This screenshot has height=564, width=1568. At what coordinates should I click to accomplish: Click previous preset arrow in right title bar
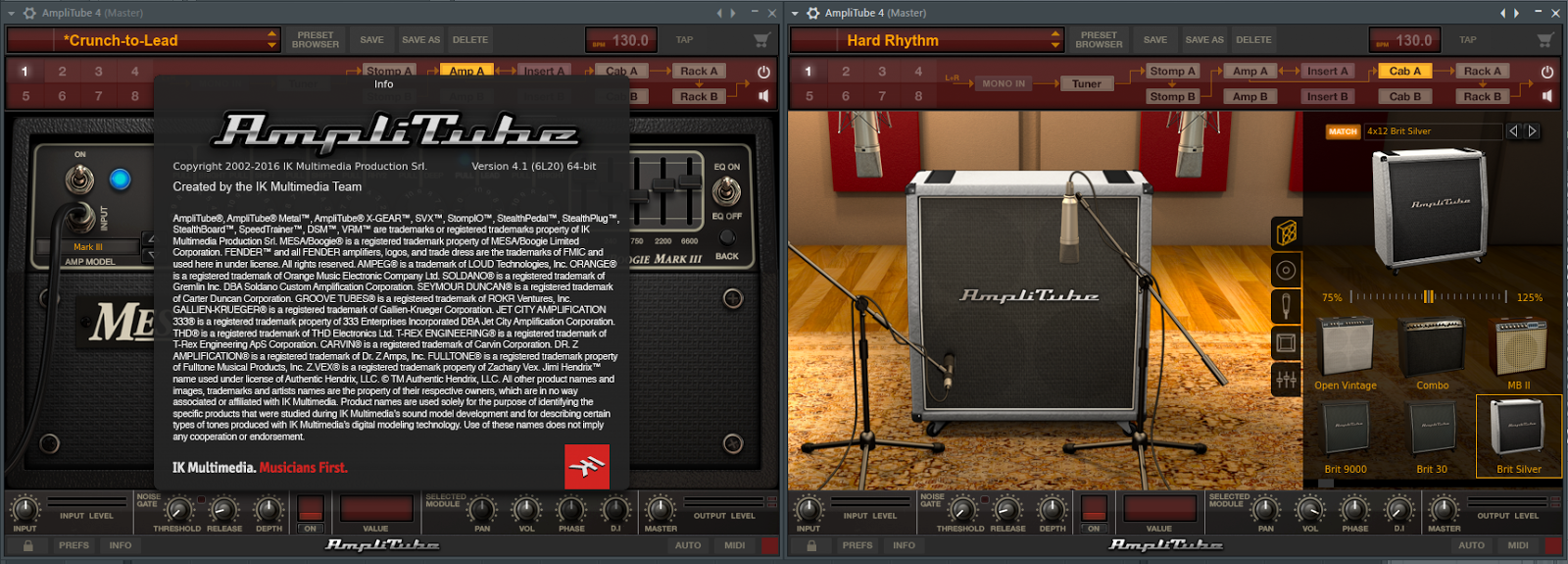[x=1503, y=13]
